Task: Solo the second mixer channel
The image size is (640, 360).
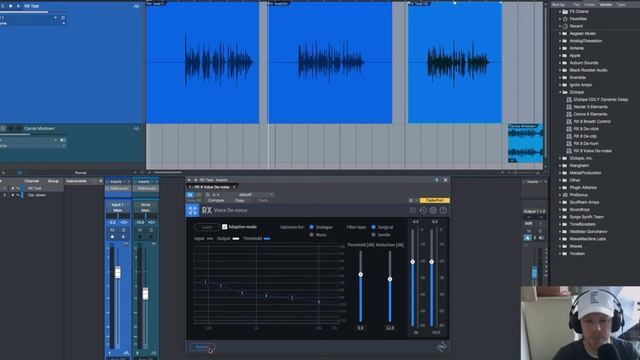Action: pyautogui.click(x=151, y=230)
